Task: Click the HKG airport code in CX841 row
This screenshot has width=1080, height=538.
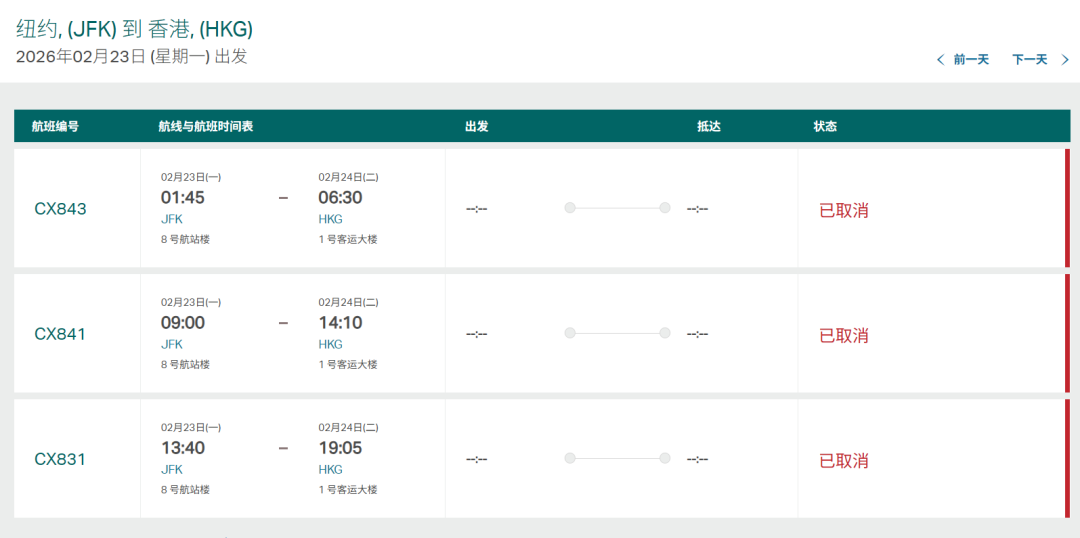Action: click(x=330, y=344)
